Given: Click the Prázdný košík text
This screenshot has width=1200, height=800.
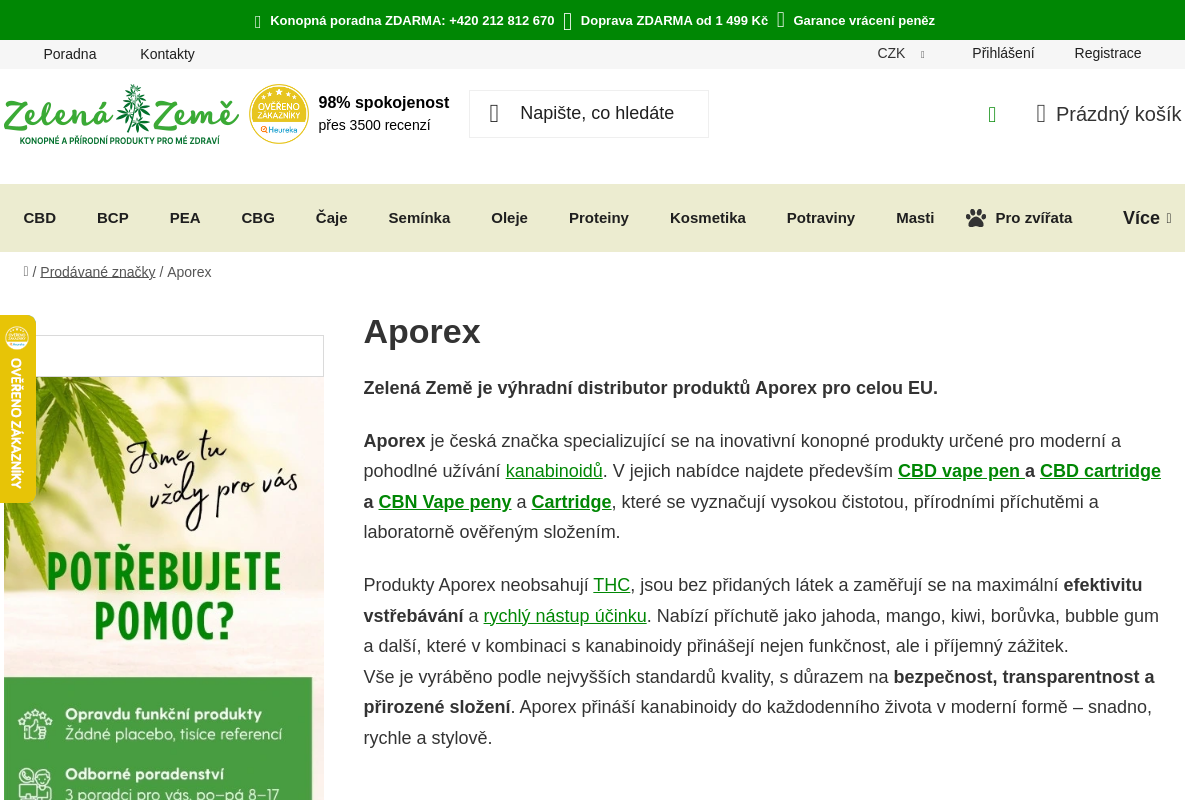Looking at the screenshot, I should (1118, 114).
